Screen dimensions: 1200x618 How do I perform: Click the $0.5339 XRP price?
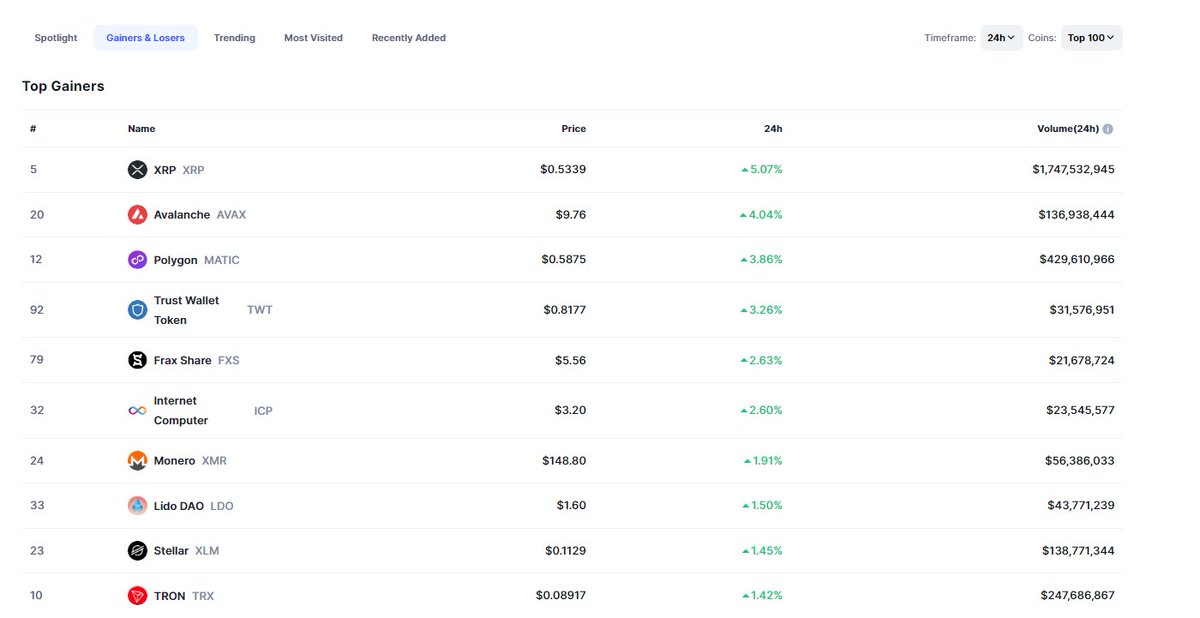coord(563,170)
